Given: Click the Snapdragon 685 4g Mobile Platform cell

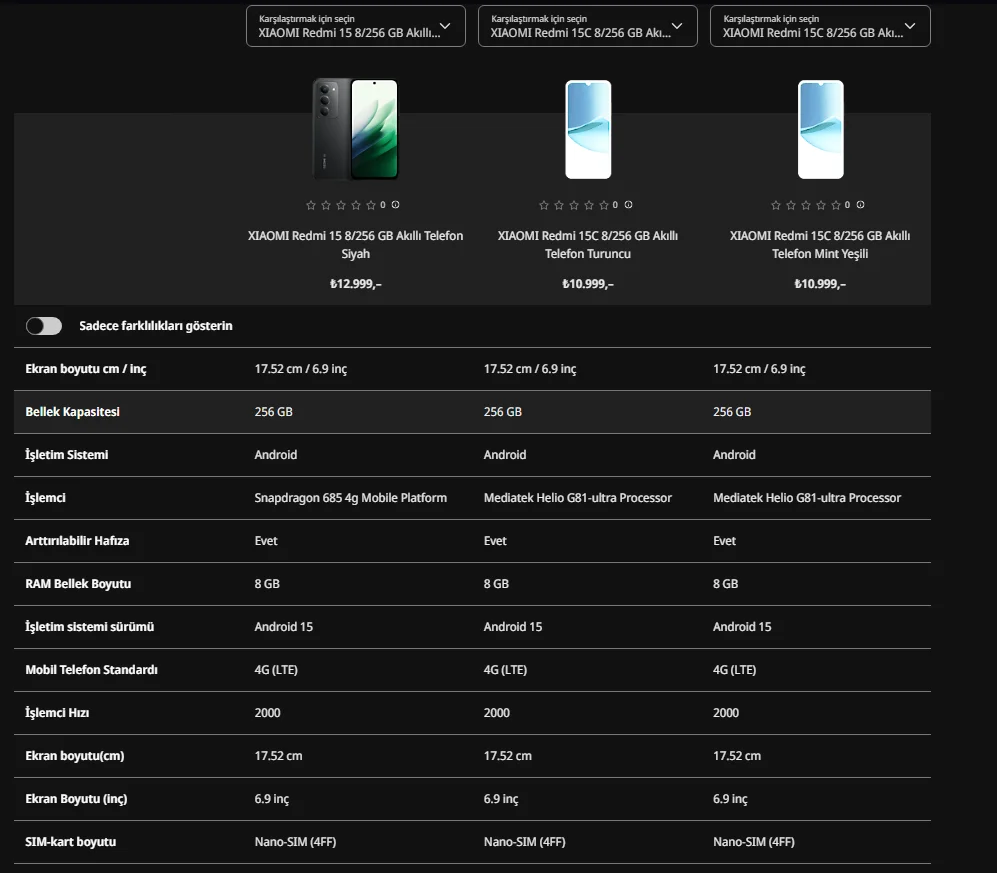Looking at the screenshot, I should click(x=350, y=498).
